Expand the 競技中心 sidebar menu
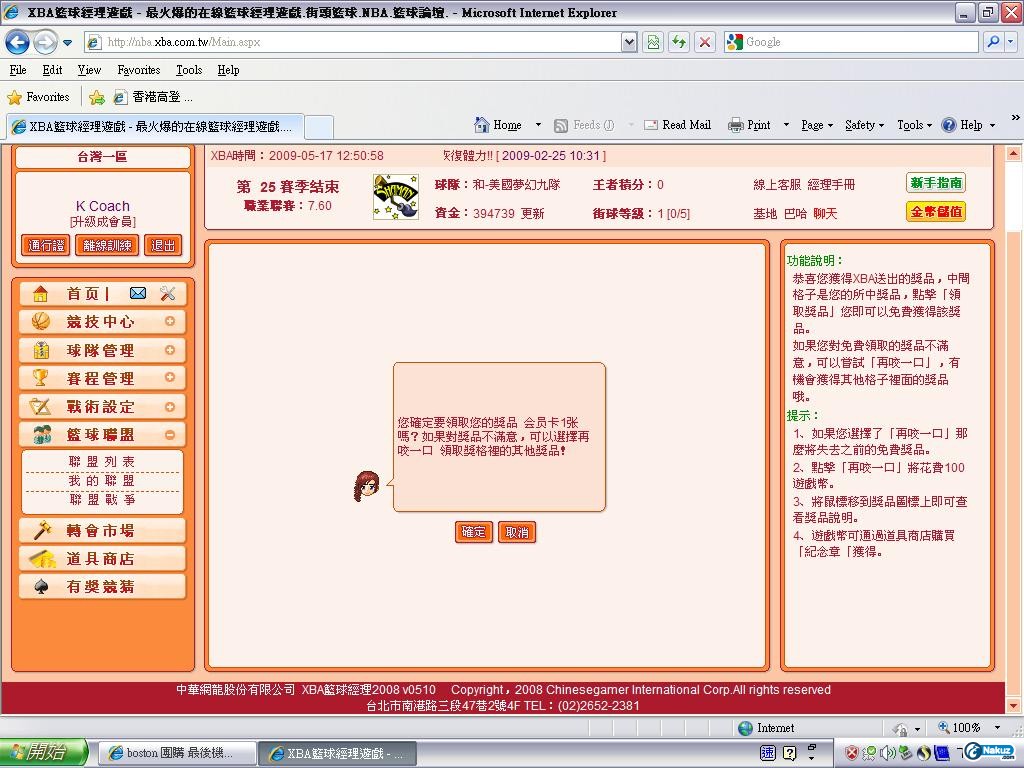The image size is (1024, 768). [x=103, y=321]
